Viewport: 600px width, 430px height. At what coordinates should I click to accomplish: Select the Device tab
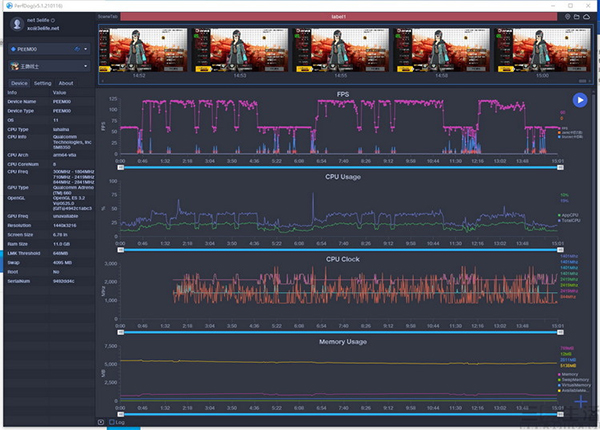tap(19, 83)
